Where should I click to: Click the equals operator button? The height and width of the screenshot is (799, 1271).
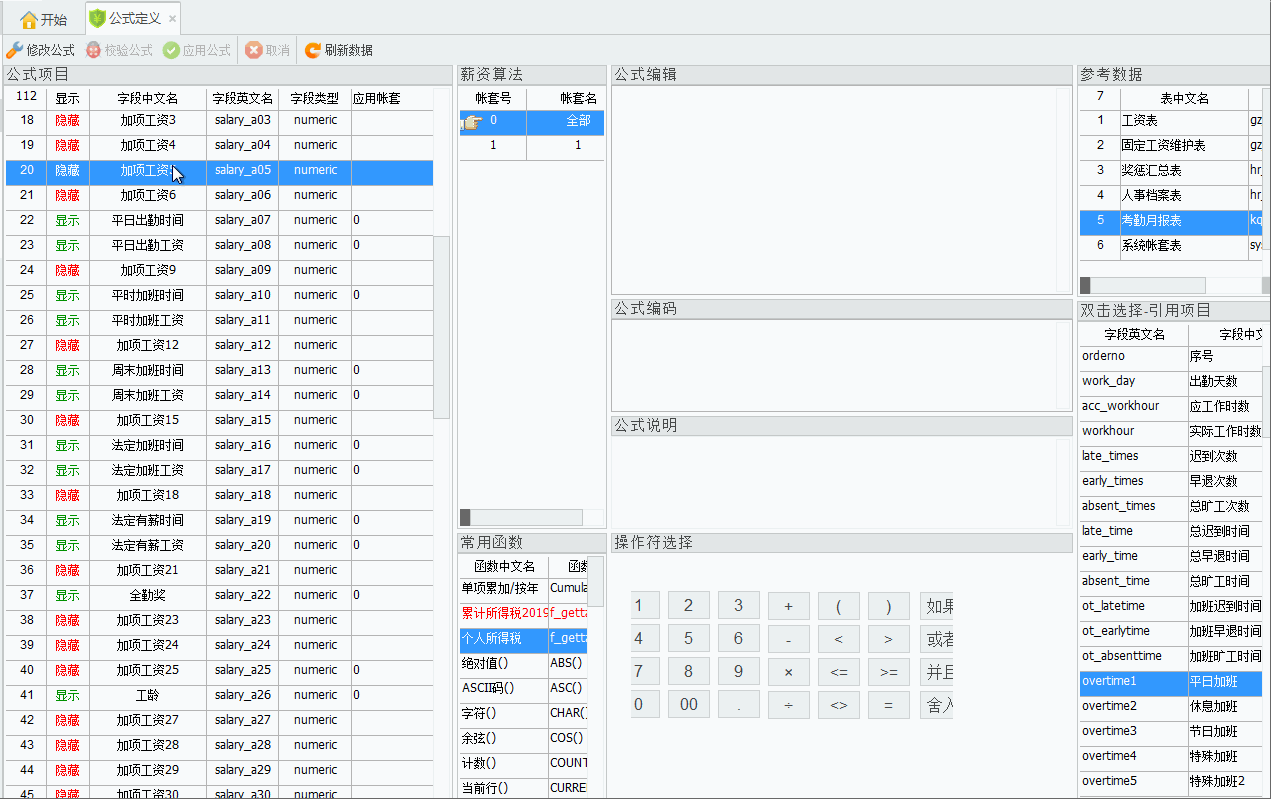pyautogui.click(x=889, y=705)
